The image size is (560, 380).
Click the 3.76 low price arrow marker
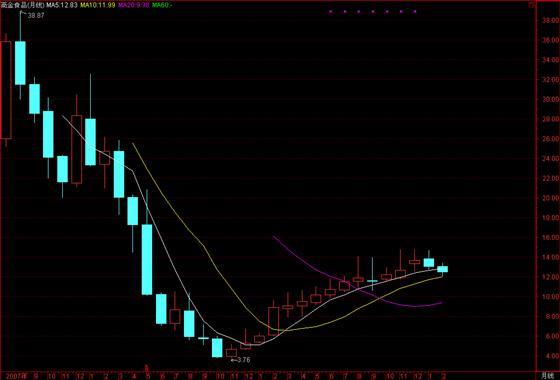[x=240, y=360]
